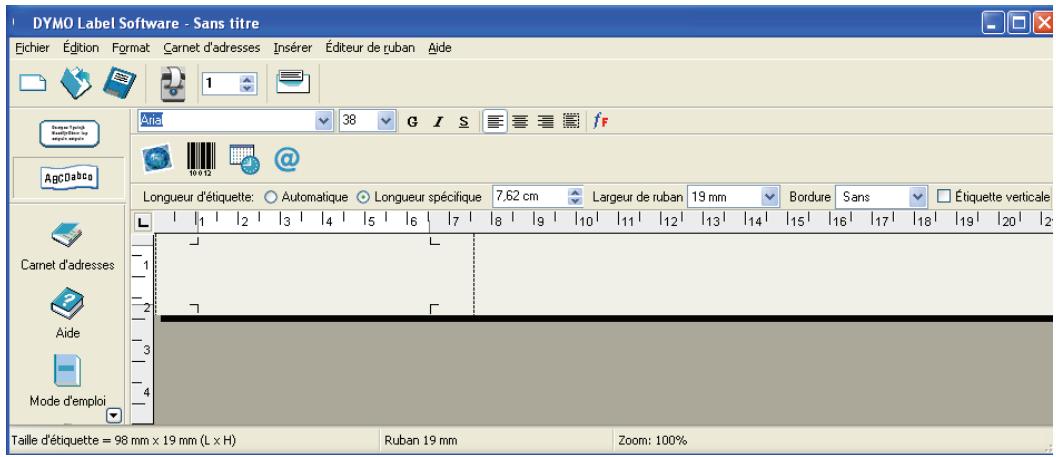Open the Fichier menu
Screen dimensions: 1056x457
point(32,48)
